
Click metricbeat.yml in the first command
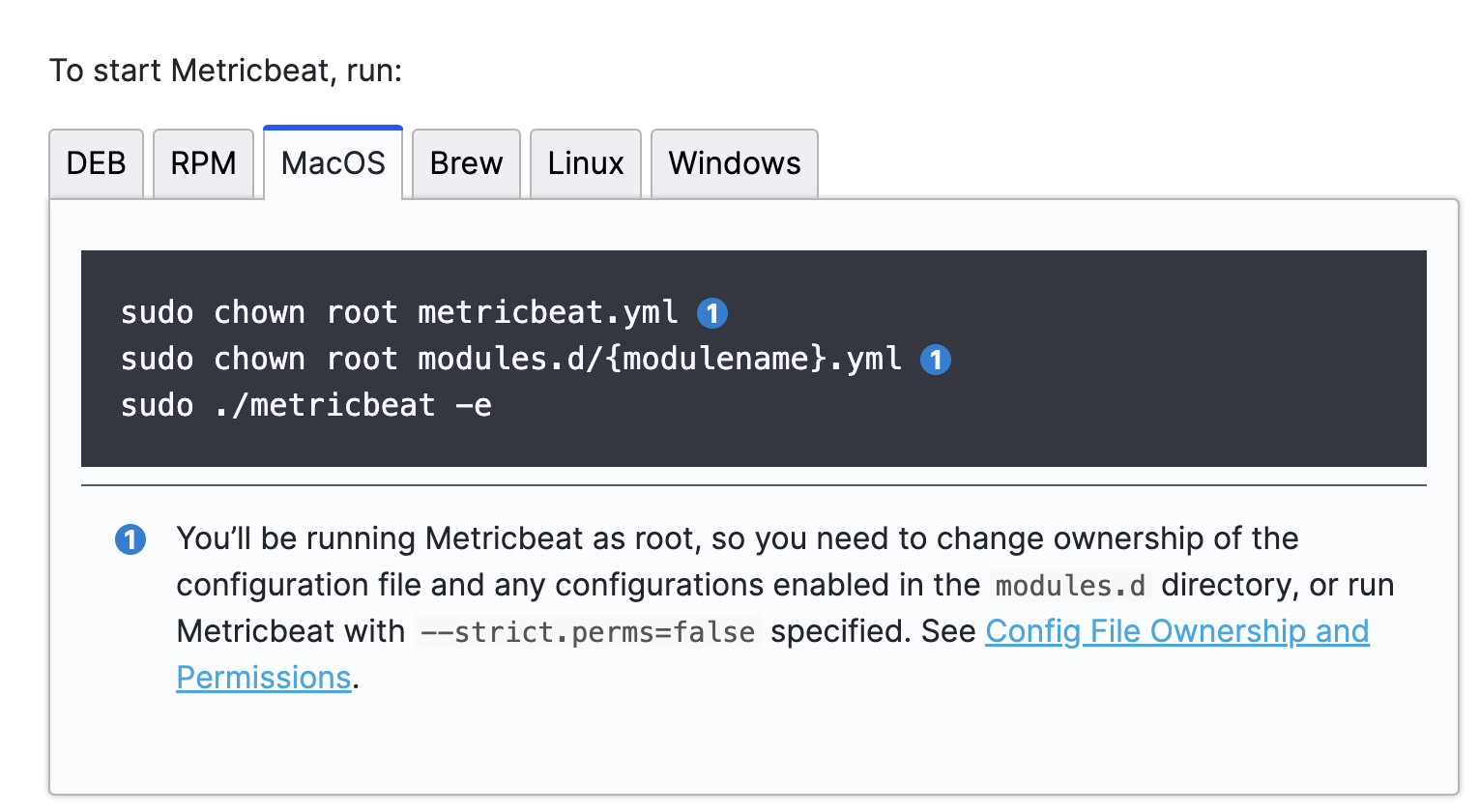(x=547, y=312)
